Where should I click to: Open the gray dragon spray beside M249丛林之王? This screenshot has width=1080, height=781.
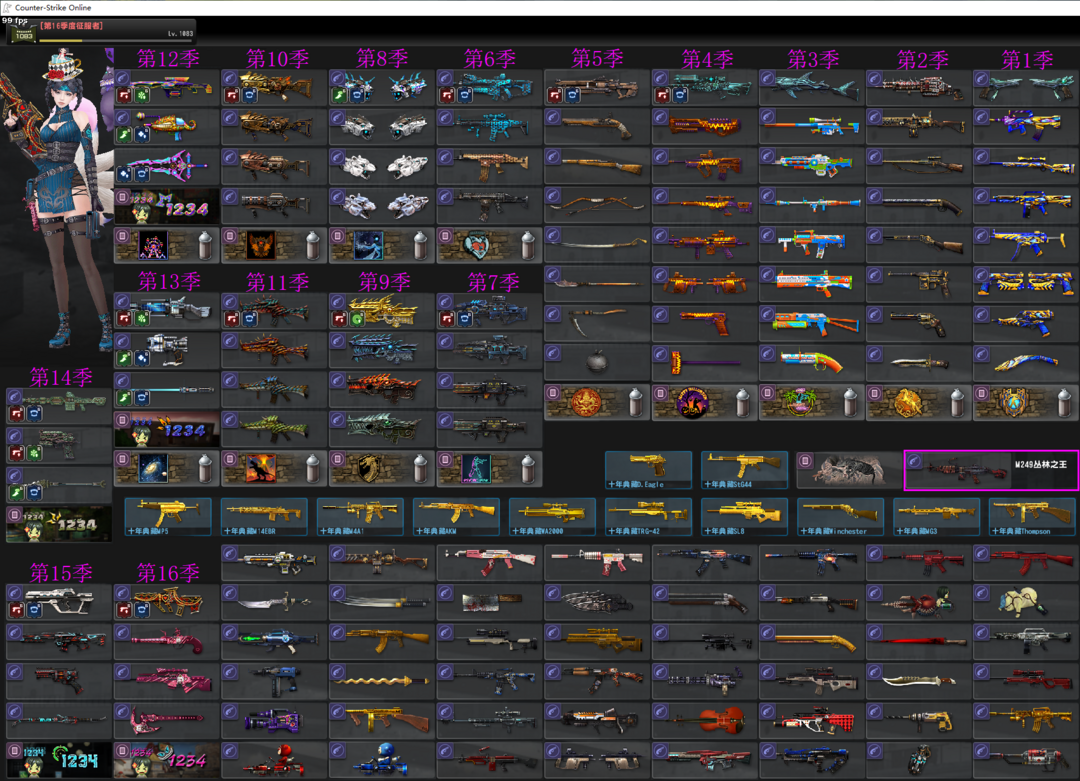849,470
